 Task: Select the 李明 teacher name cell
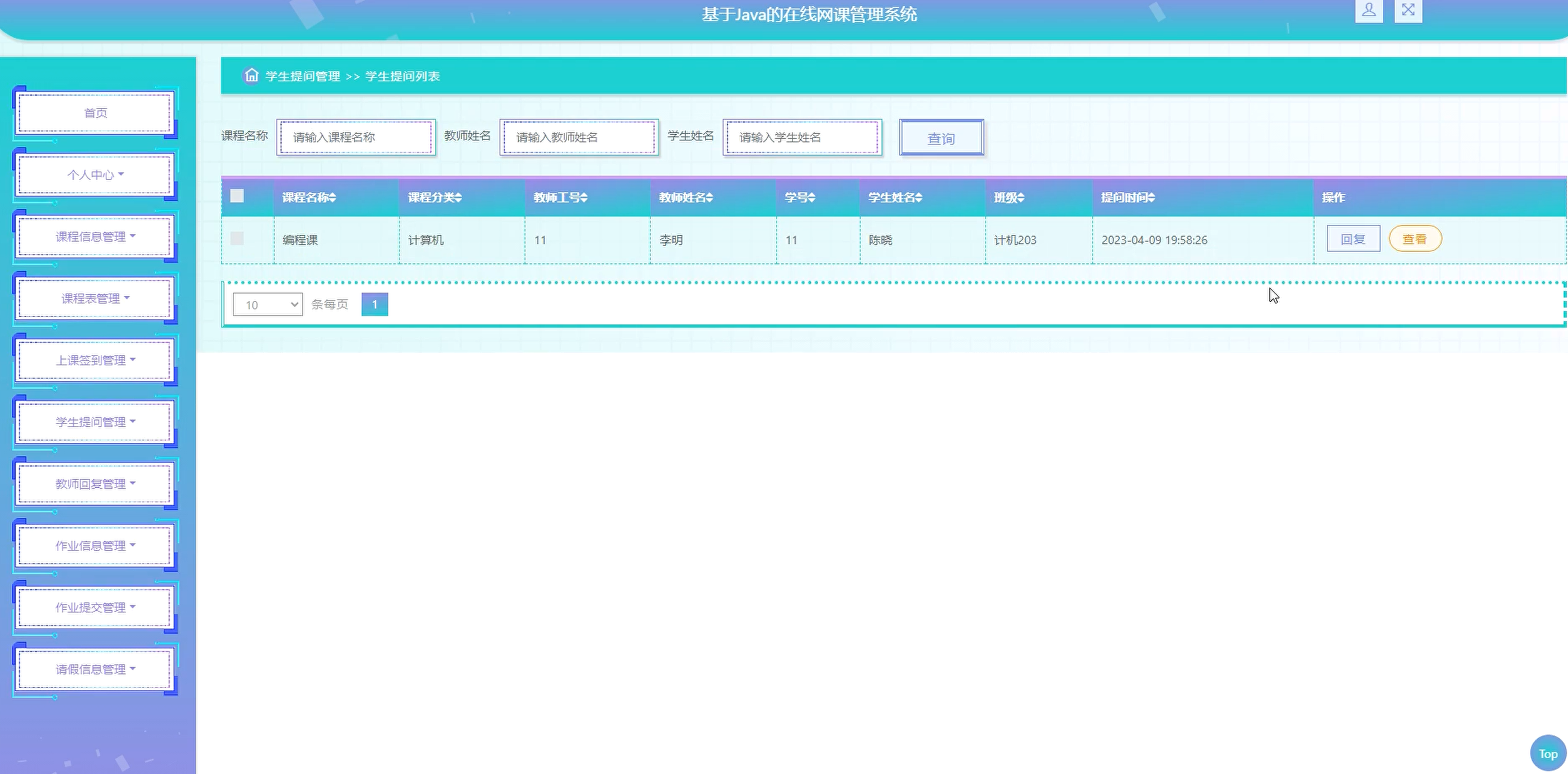coord(713,240)
